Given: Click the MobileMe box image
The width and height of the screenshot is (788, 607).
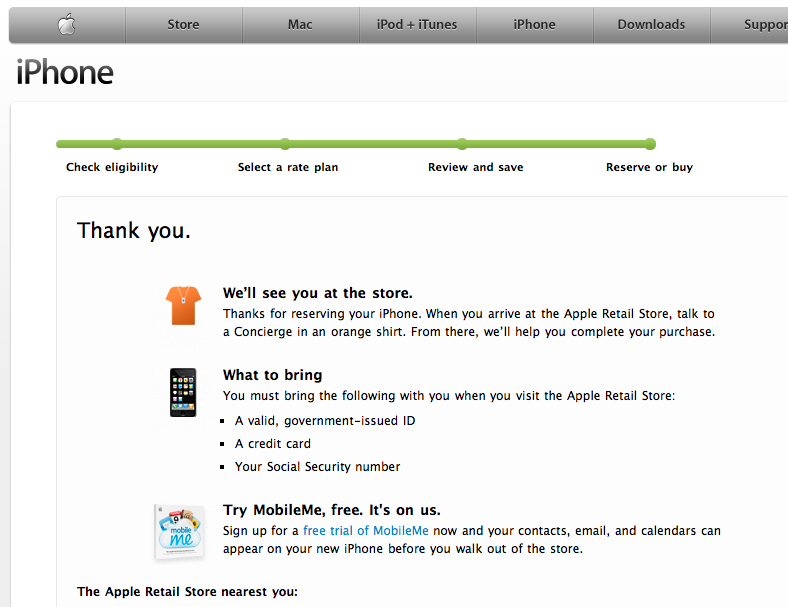Looking at the screenshot, I should pos(180,532).
